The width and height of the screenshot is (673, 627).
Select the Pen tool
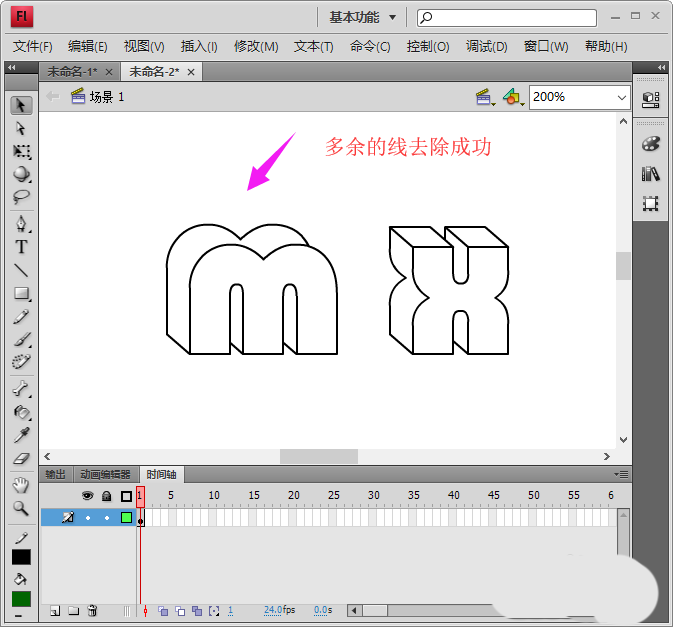pos(21,224)
